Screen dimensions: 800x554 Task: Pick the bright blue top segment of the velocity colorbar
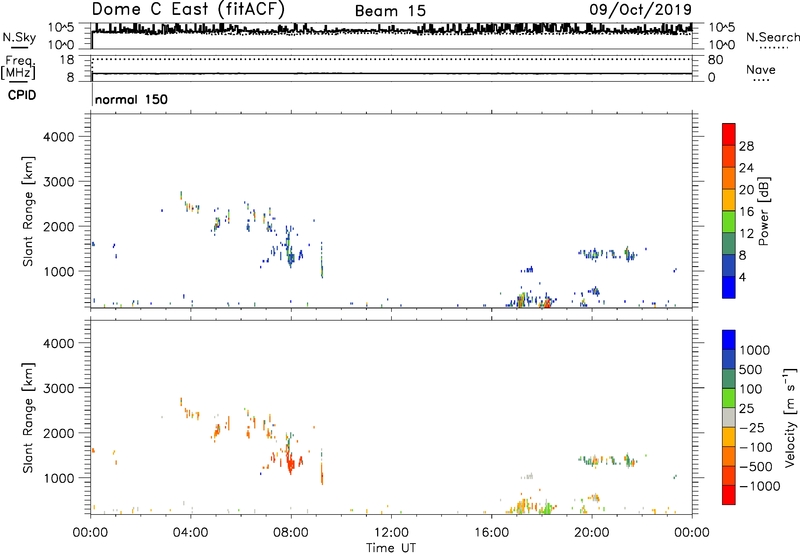coord(729,340)
